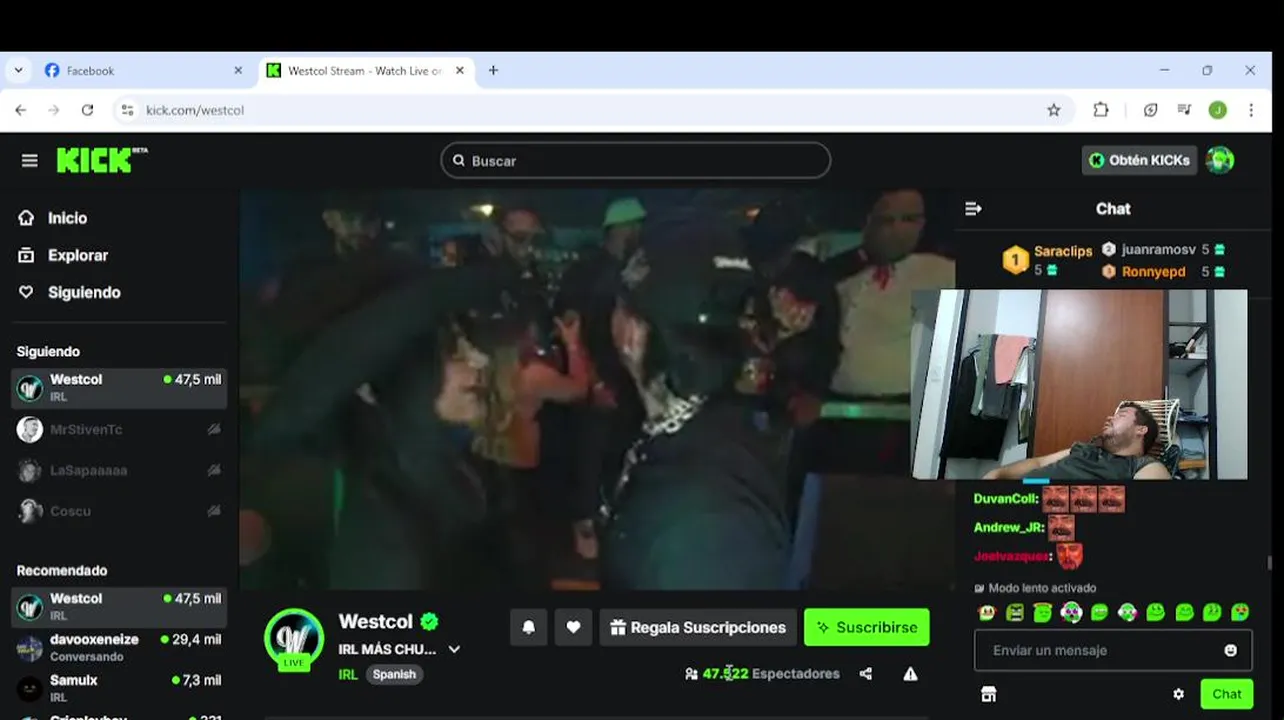
Task: Open Chrome profile J avatar
Action: 1217,110
